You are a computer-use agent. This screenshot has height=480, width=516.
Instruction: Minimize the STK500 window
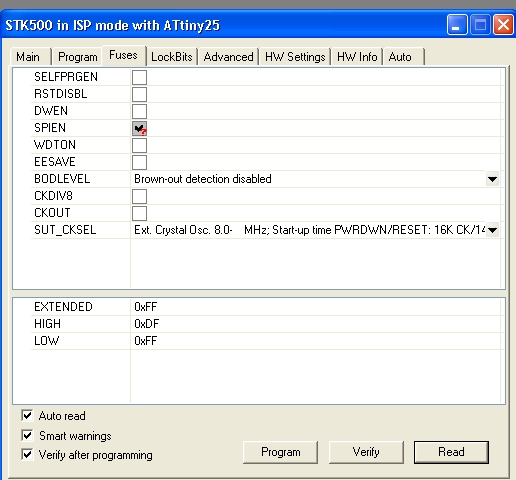pos(457,25)
